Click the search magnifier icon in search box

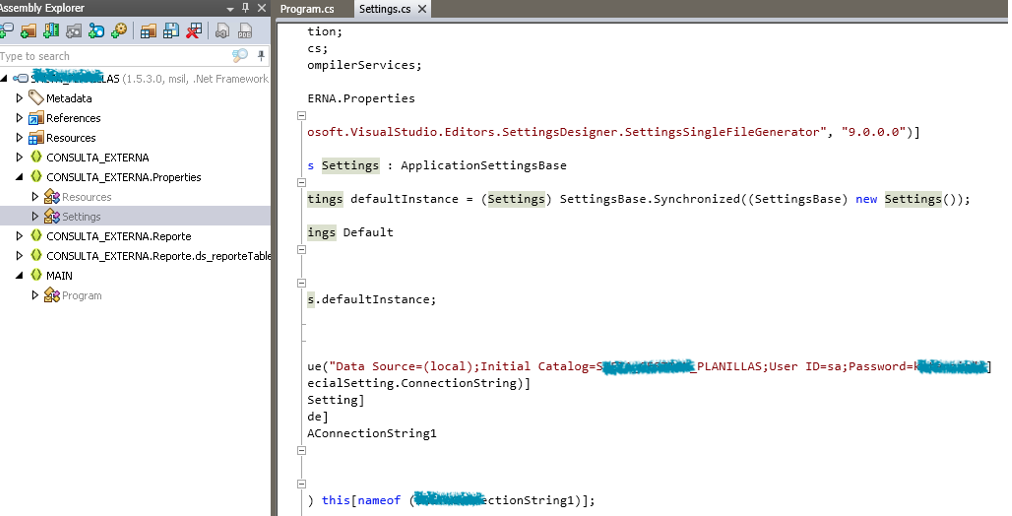[x=239, y=56]
